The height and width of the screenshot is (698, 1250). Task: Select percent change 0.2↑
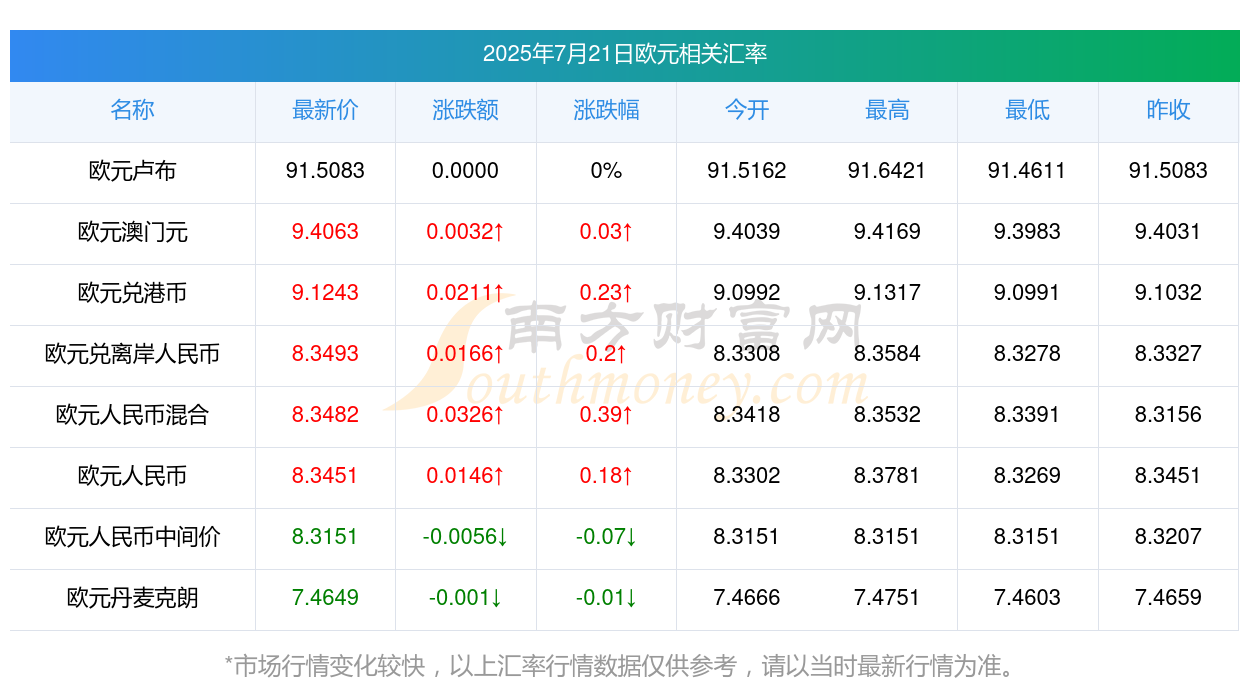606,354
